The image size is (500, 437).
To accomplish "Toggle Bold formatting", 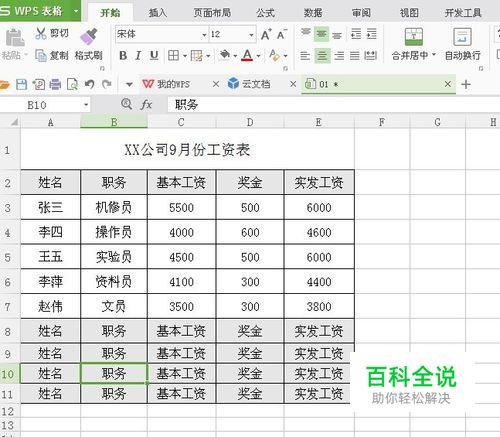I will tap(123, 55).
